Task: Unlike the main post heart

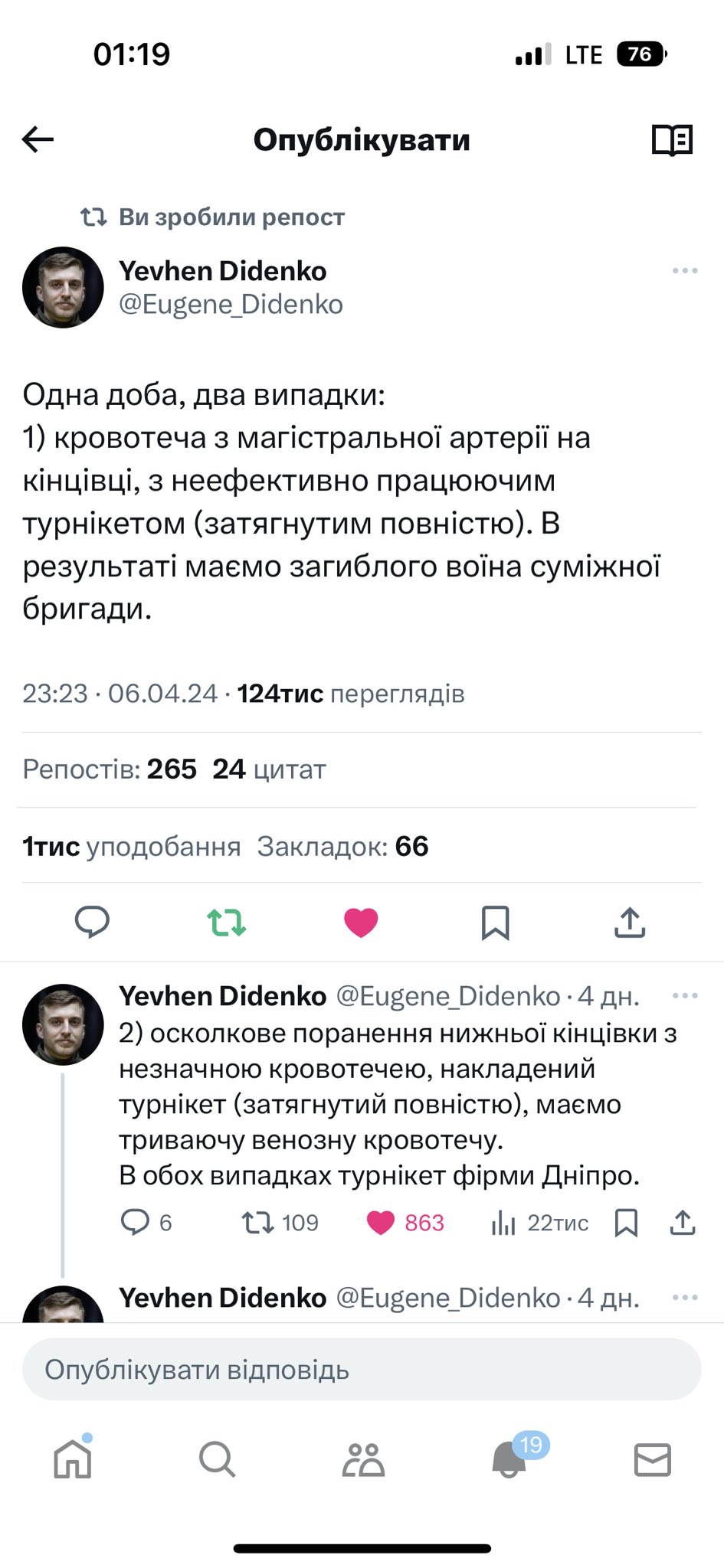Action: [x=361, y=923]
